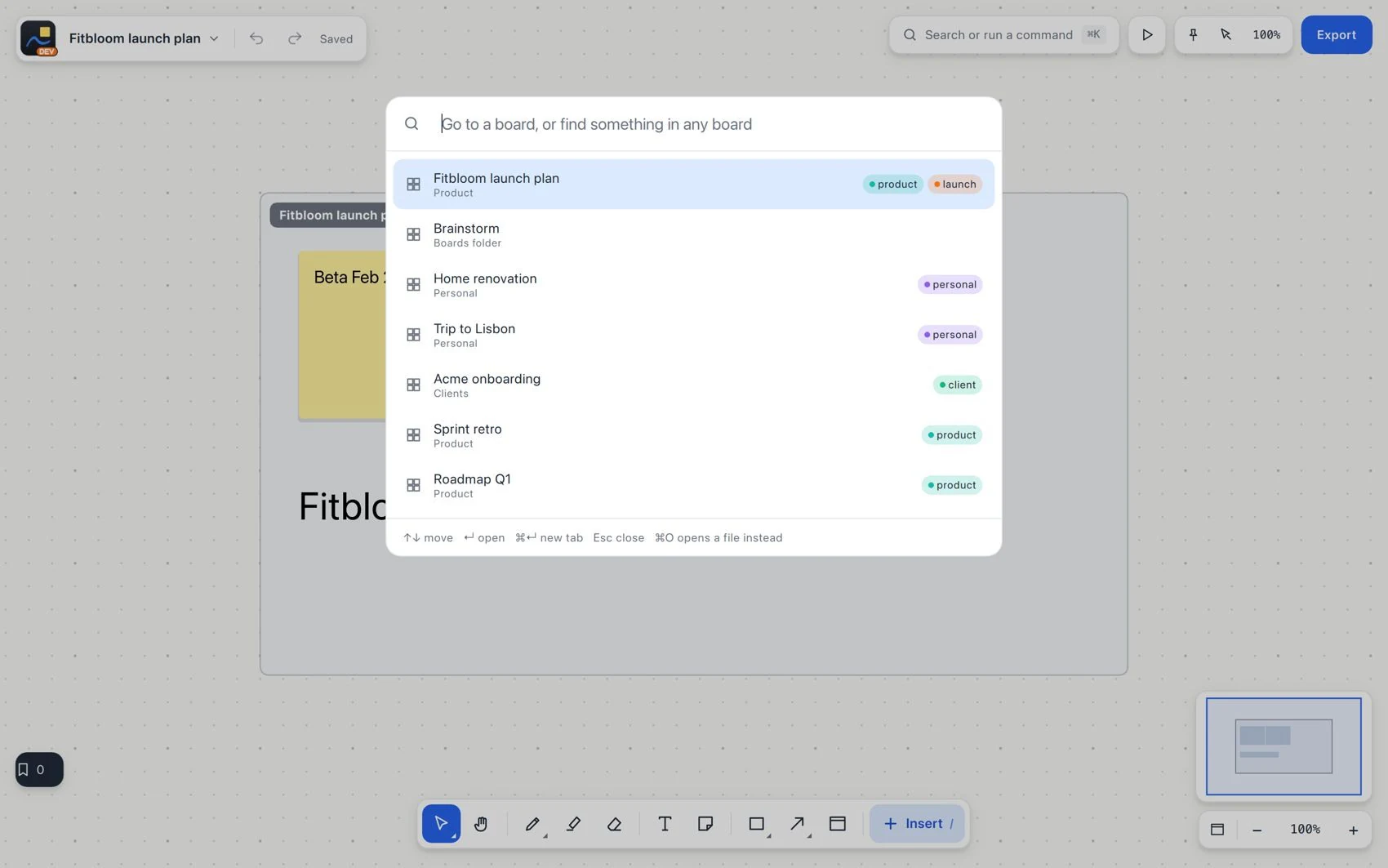Zoom out with the minus button
Screen dimensions: 1388x868
(1257, 830)
